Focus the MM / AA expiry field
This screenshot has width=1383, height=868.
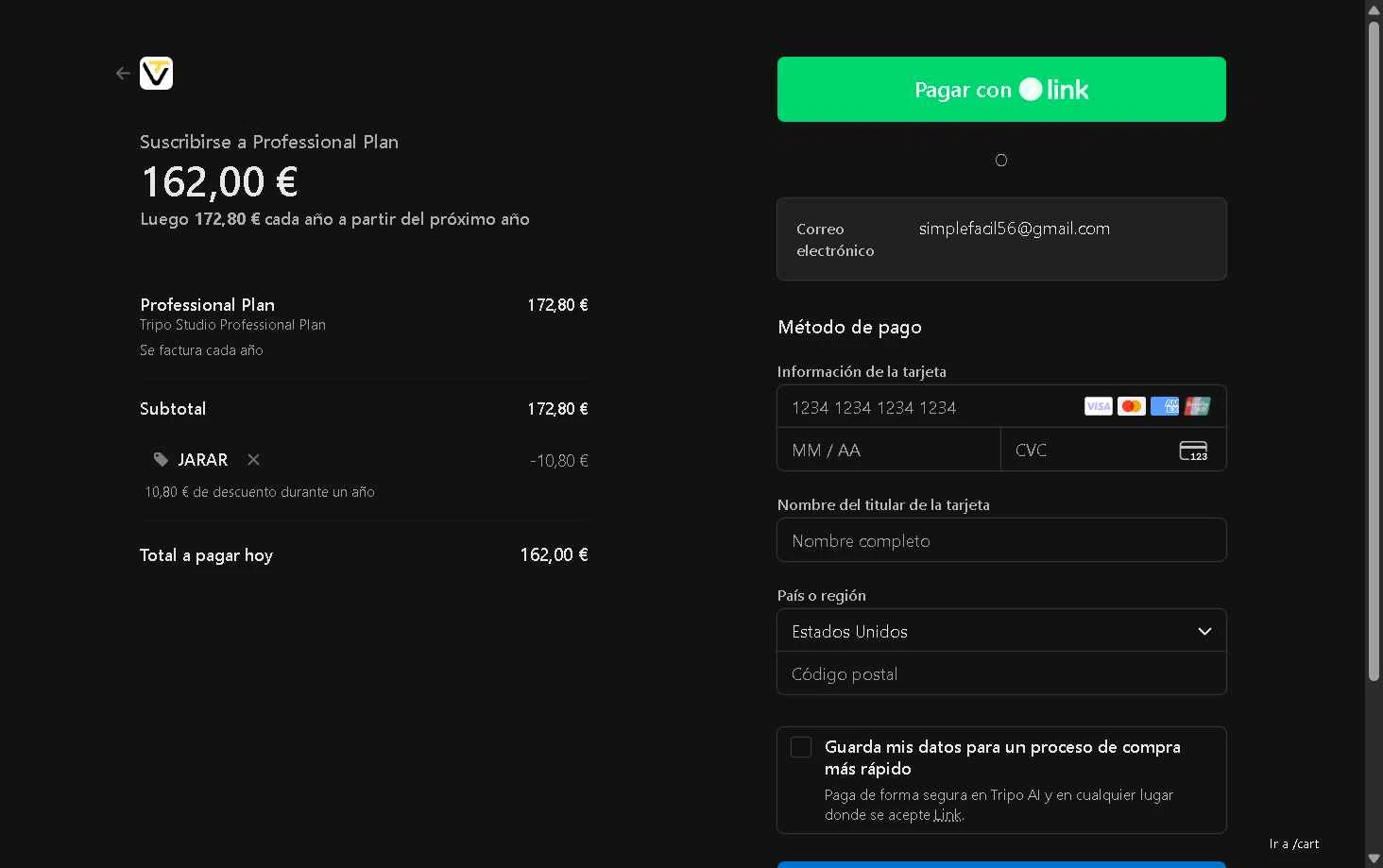point(888,450)
